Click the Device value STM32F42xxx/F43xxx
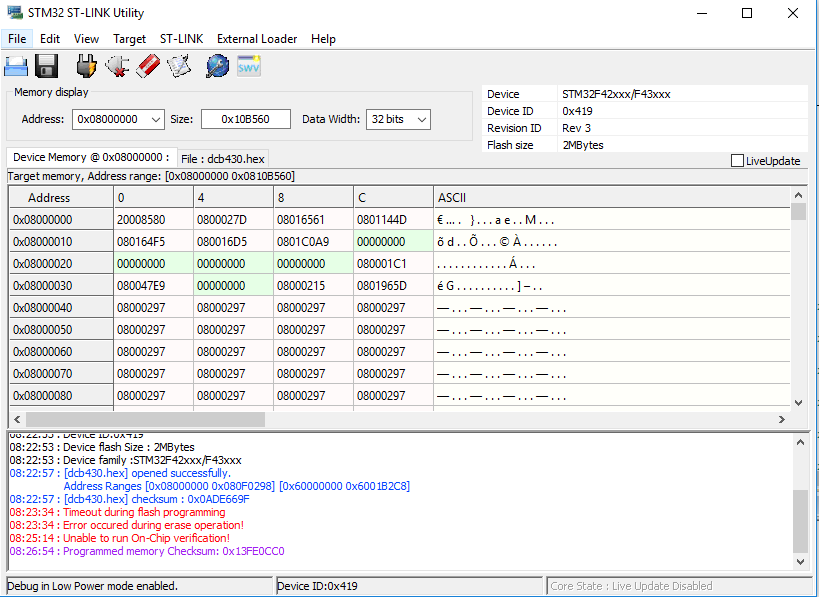Image resolution: width=819 pixels, height=597 pixels. (616, 94)
